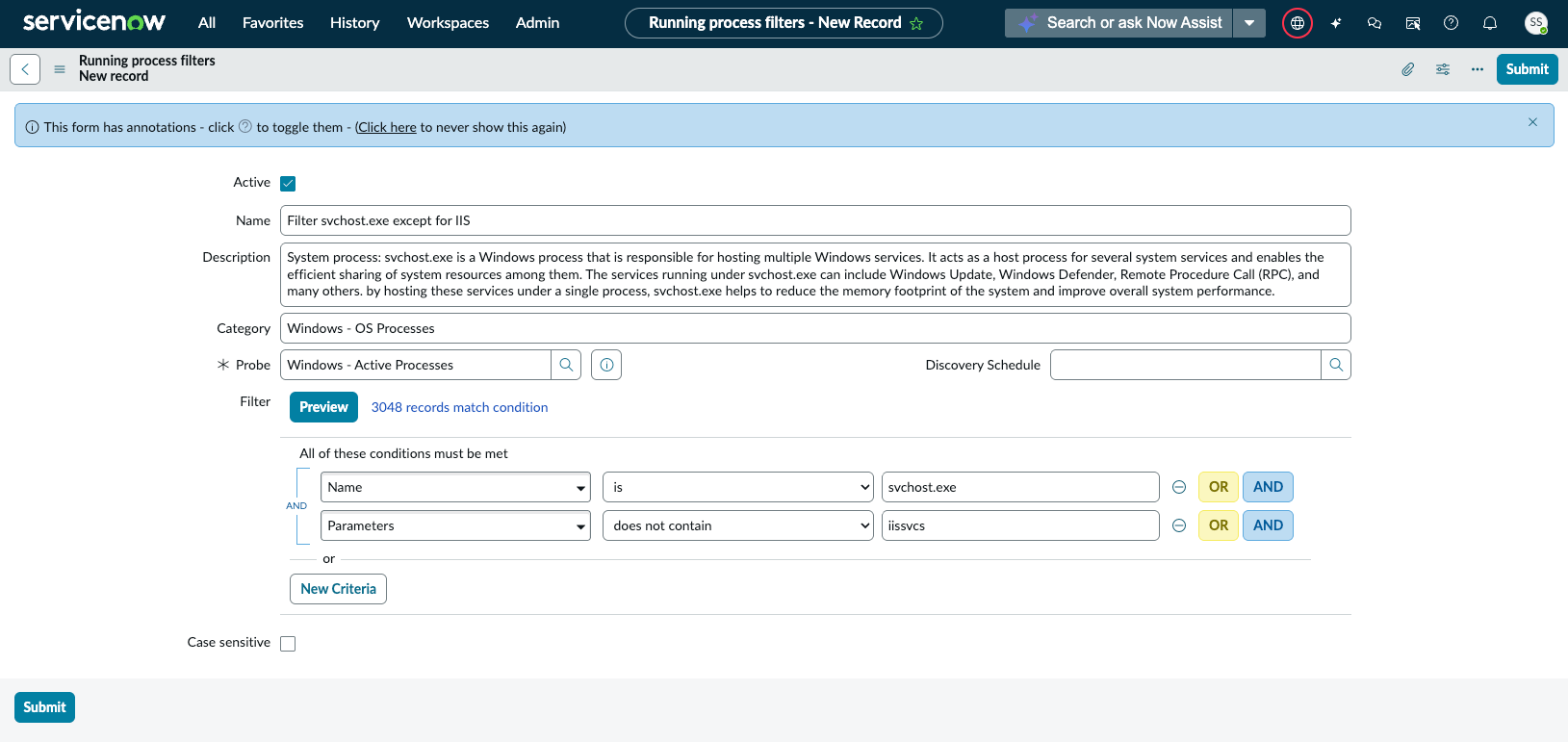Click the bottom-left Submit button
Image resolution: width=1568 pixels, height=742 pixels.
coord(44,707)
